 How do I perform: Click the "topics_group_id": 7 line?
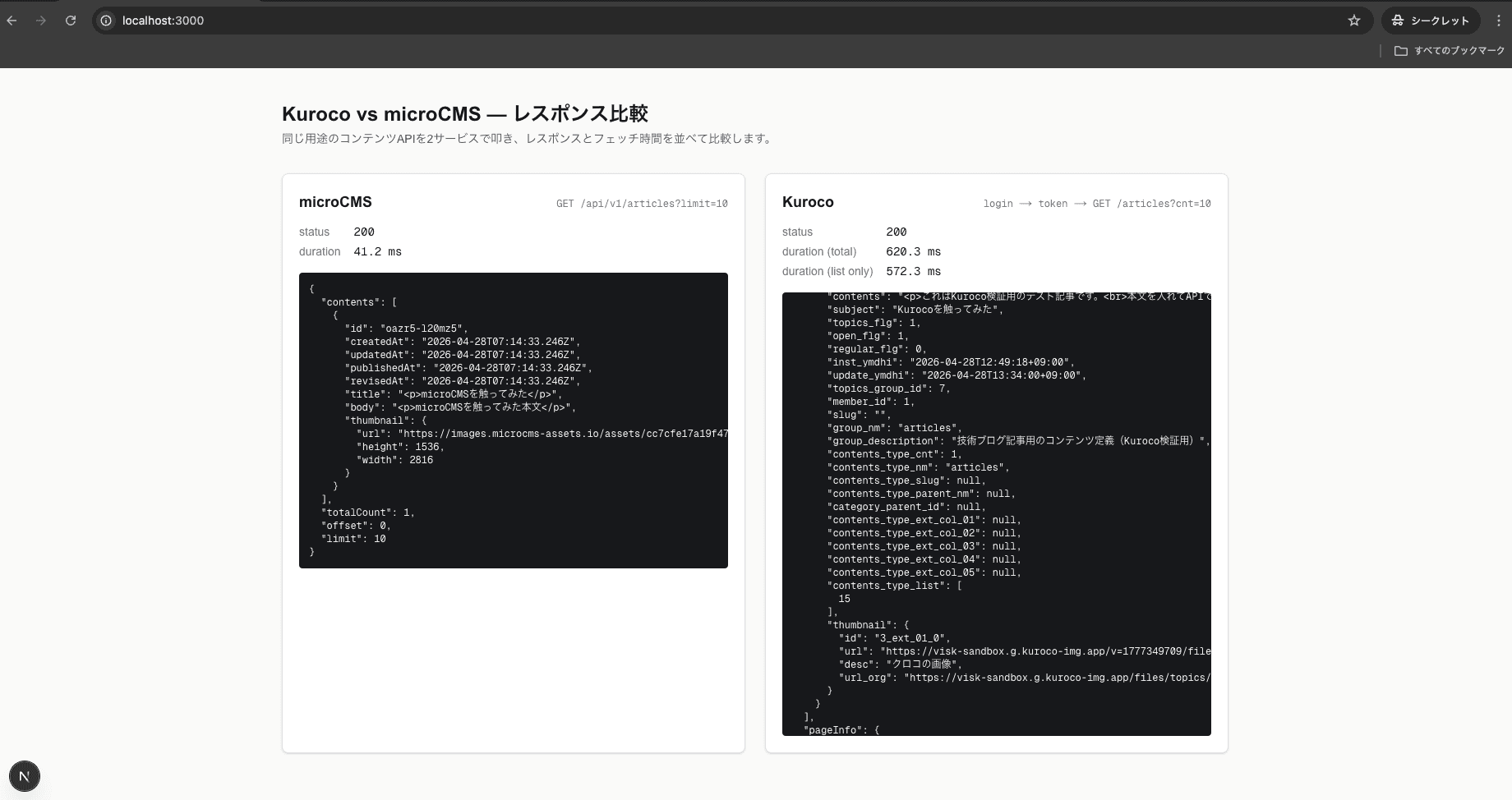(889, 389)
